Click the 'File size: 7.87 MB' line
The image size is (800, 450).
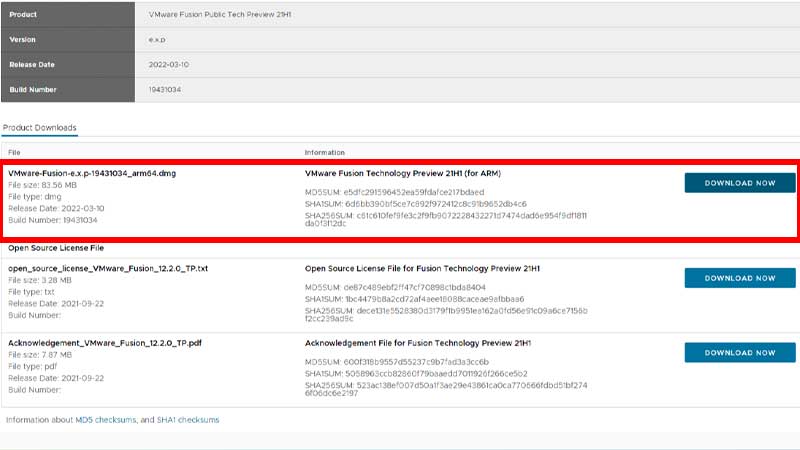coord(40,355)
